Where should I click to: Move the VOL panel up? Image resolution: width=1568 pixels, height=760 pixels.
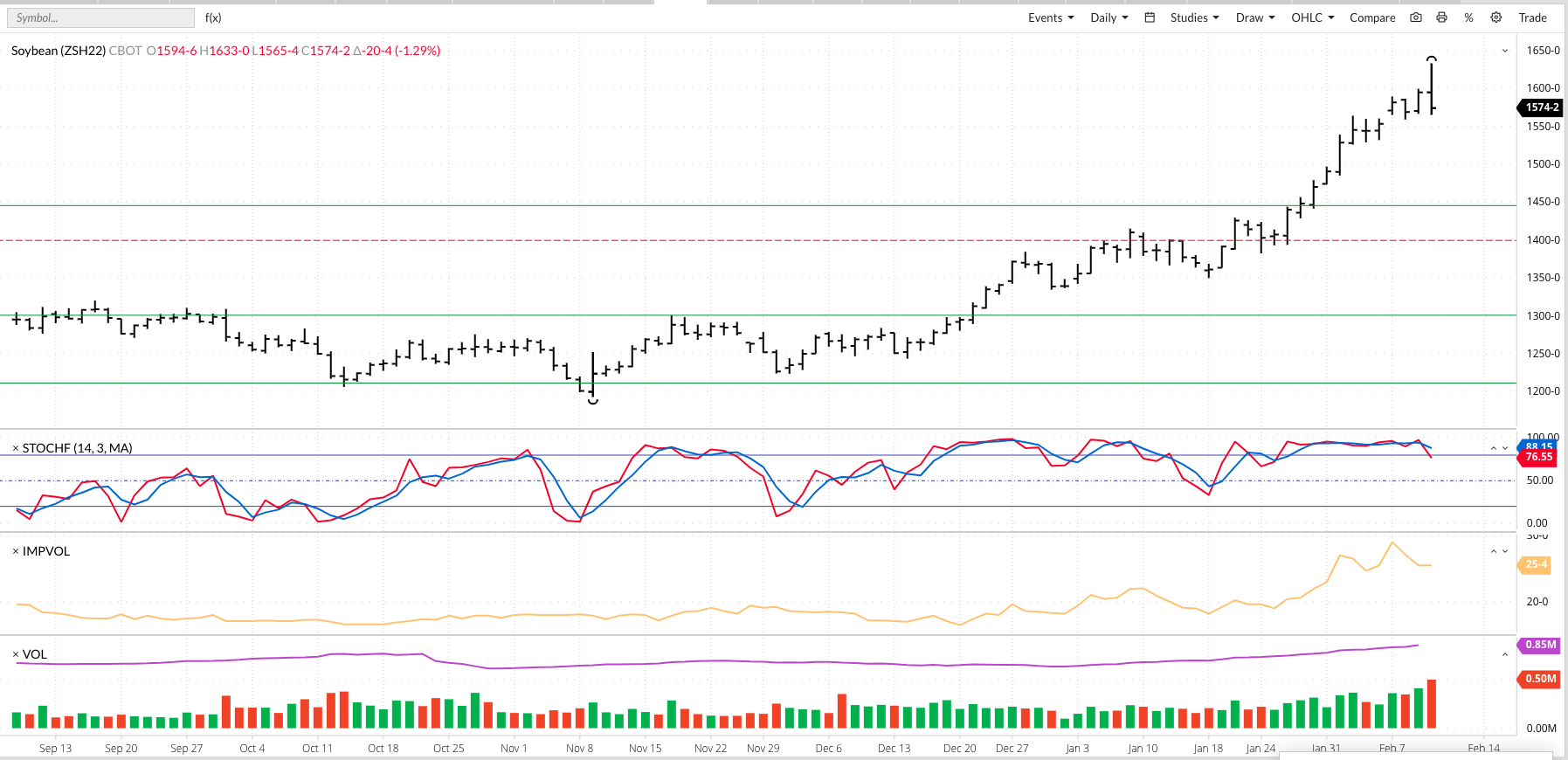(1505, 654)
